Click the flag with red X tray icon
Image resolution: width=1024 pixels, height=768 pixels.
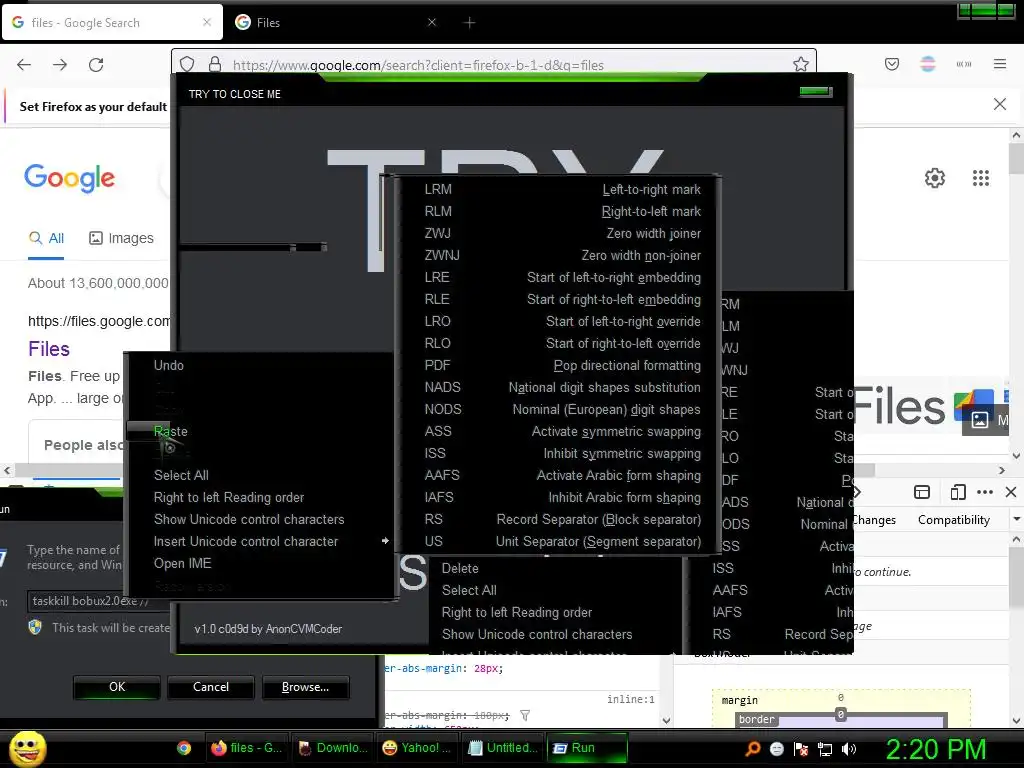point(801,748)
